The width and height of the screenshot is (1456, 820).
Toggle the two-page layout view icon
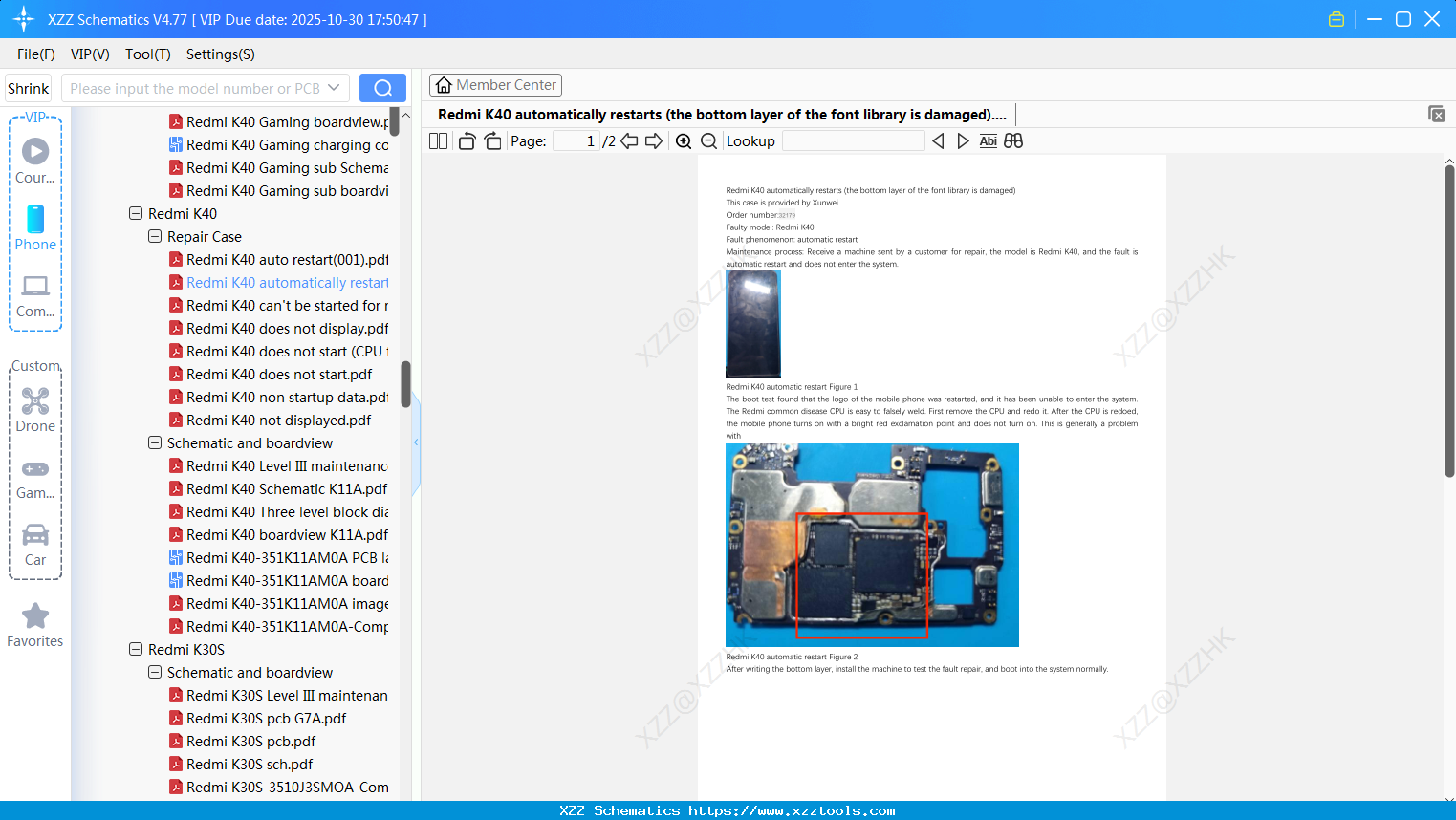tap(439, 141)
